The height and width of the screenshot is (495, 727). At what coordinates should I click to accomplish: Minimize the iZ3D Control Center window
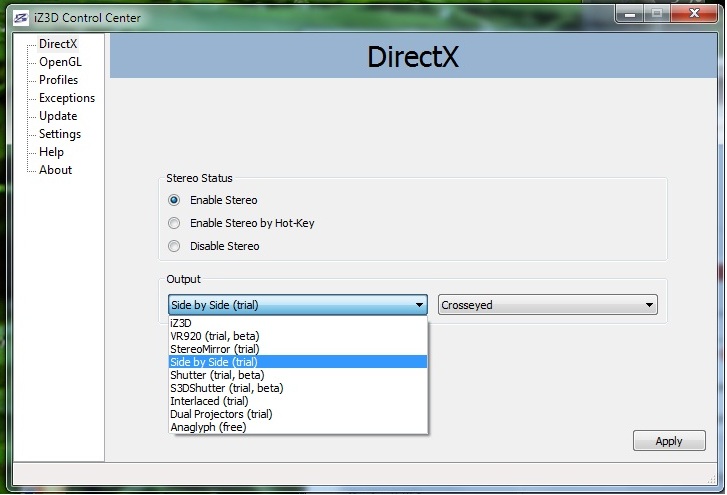630,14
